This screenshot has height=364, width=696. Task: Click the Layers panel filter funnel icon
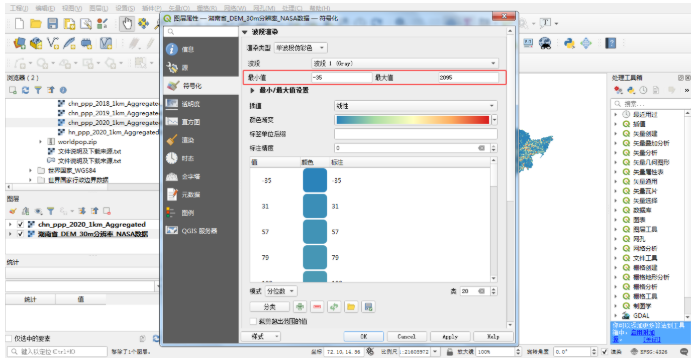51,211
